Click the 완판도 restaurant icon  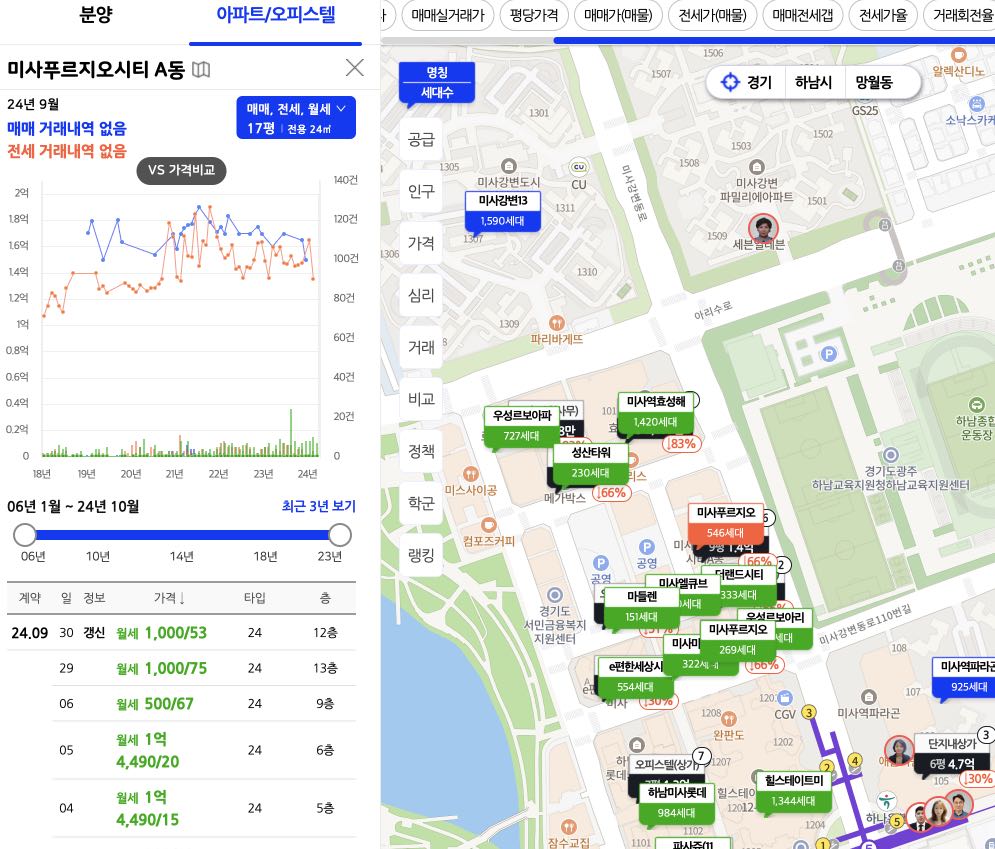[x=728, y=719]
